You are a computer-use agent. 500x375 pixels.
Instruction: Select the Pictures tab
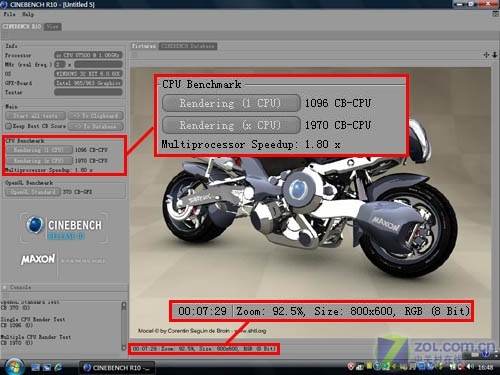click(143, 46)
